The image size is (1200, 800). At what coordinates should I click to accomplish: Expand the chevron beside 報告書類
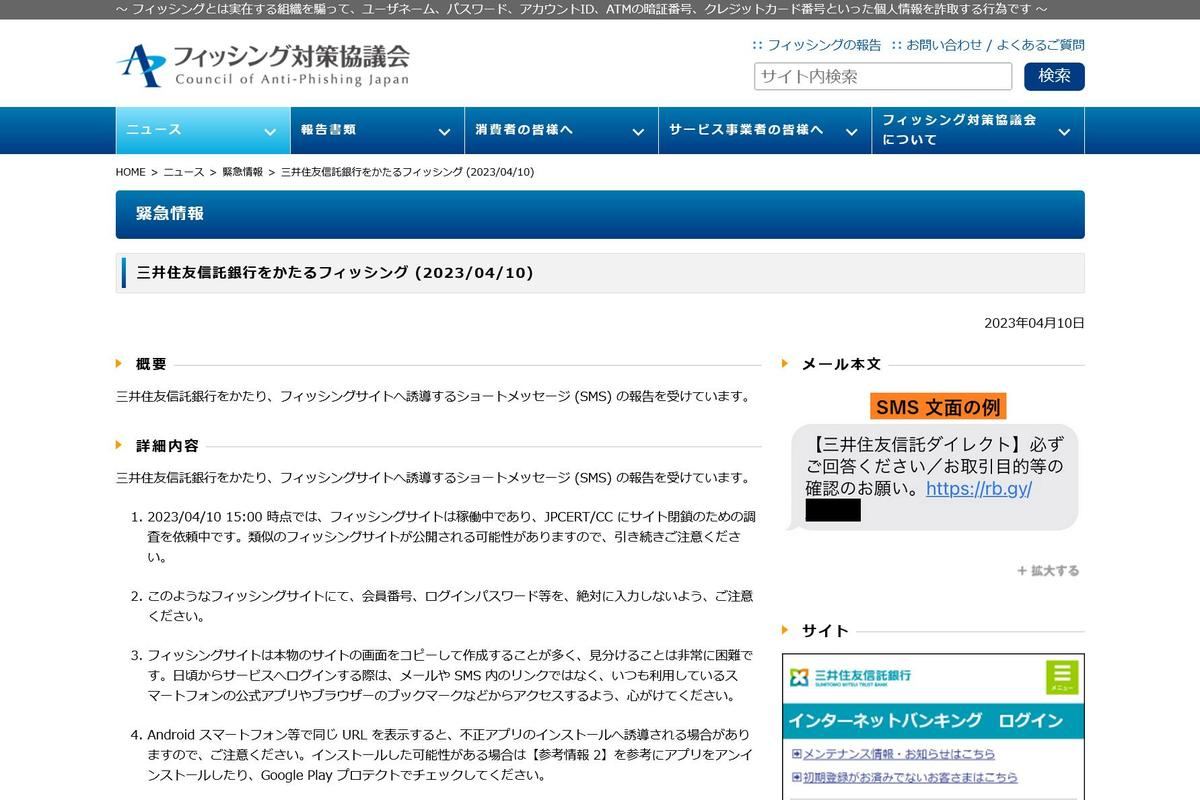[x=444, y=132]
